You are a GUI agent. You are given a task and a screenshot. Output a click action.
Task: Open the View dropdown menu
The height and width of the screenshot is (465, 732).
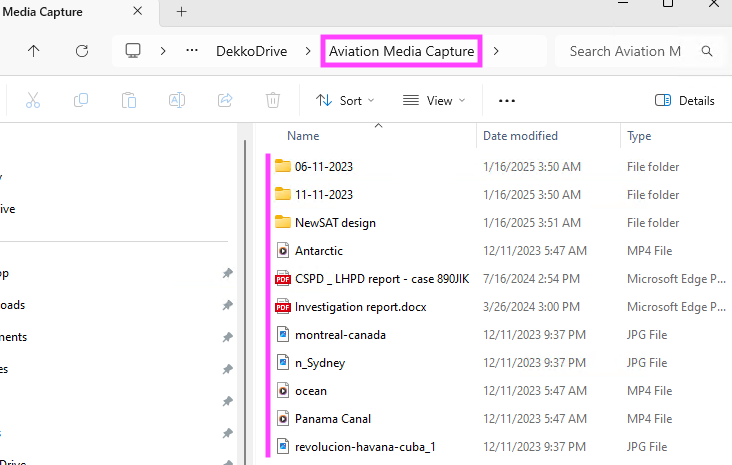tap(434, 100)
